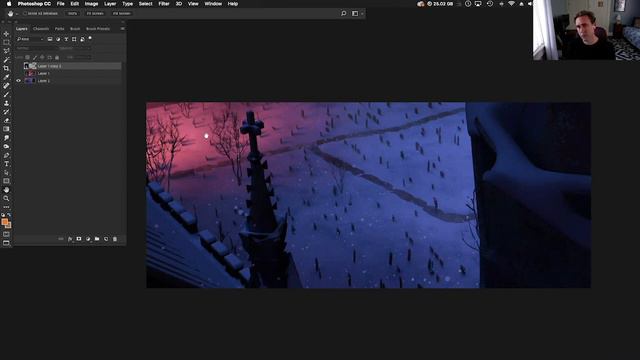Screen dimensions: 640x360
Task: Open the Edit Toolbar three-dots button
Action: 6,207
